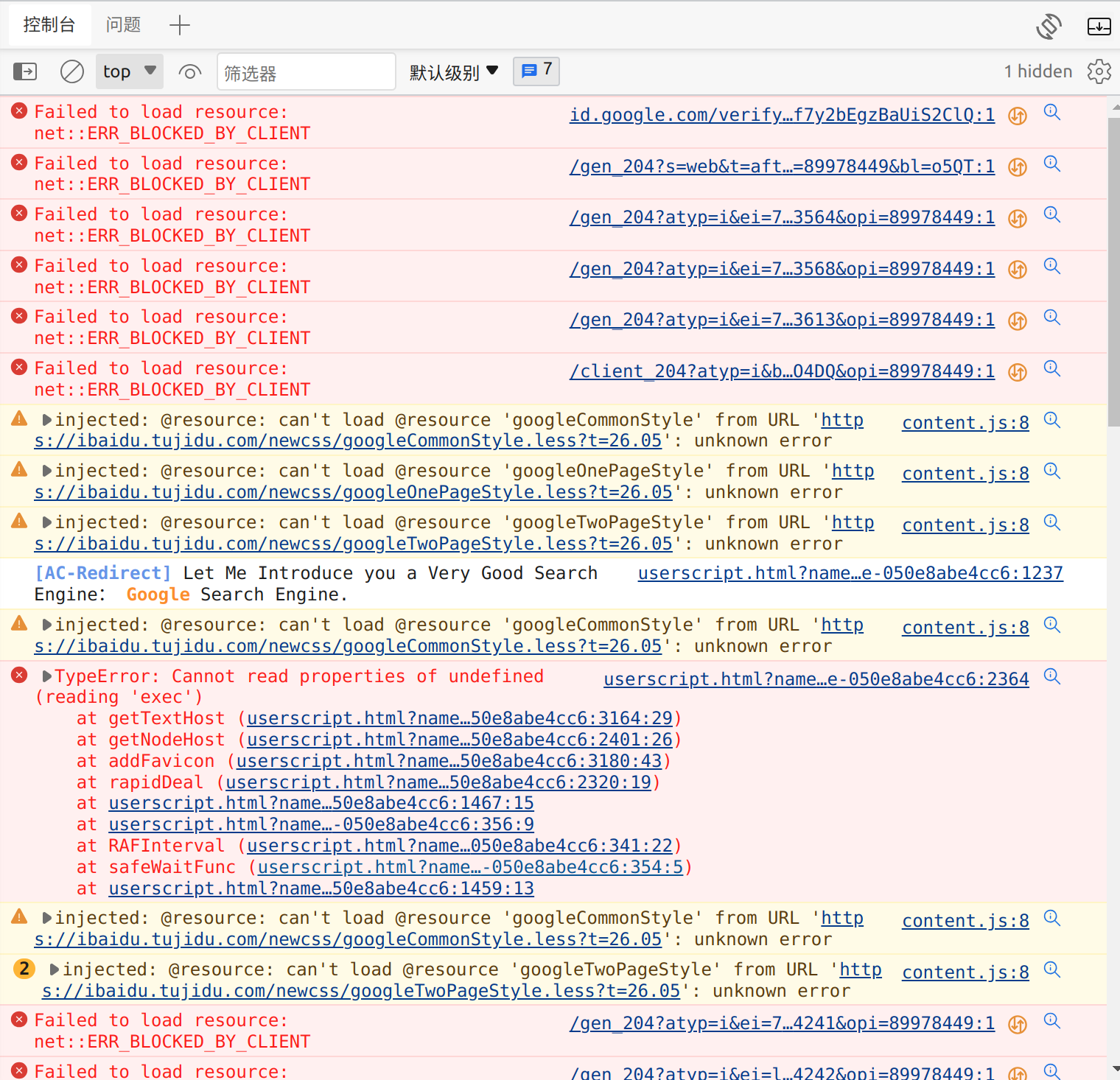Viewport: 1120px width, 1080px height.
Task: Expand the TypeError stack trace triangle
Action: click(46, 676)
